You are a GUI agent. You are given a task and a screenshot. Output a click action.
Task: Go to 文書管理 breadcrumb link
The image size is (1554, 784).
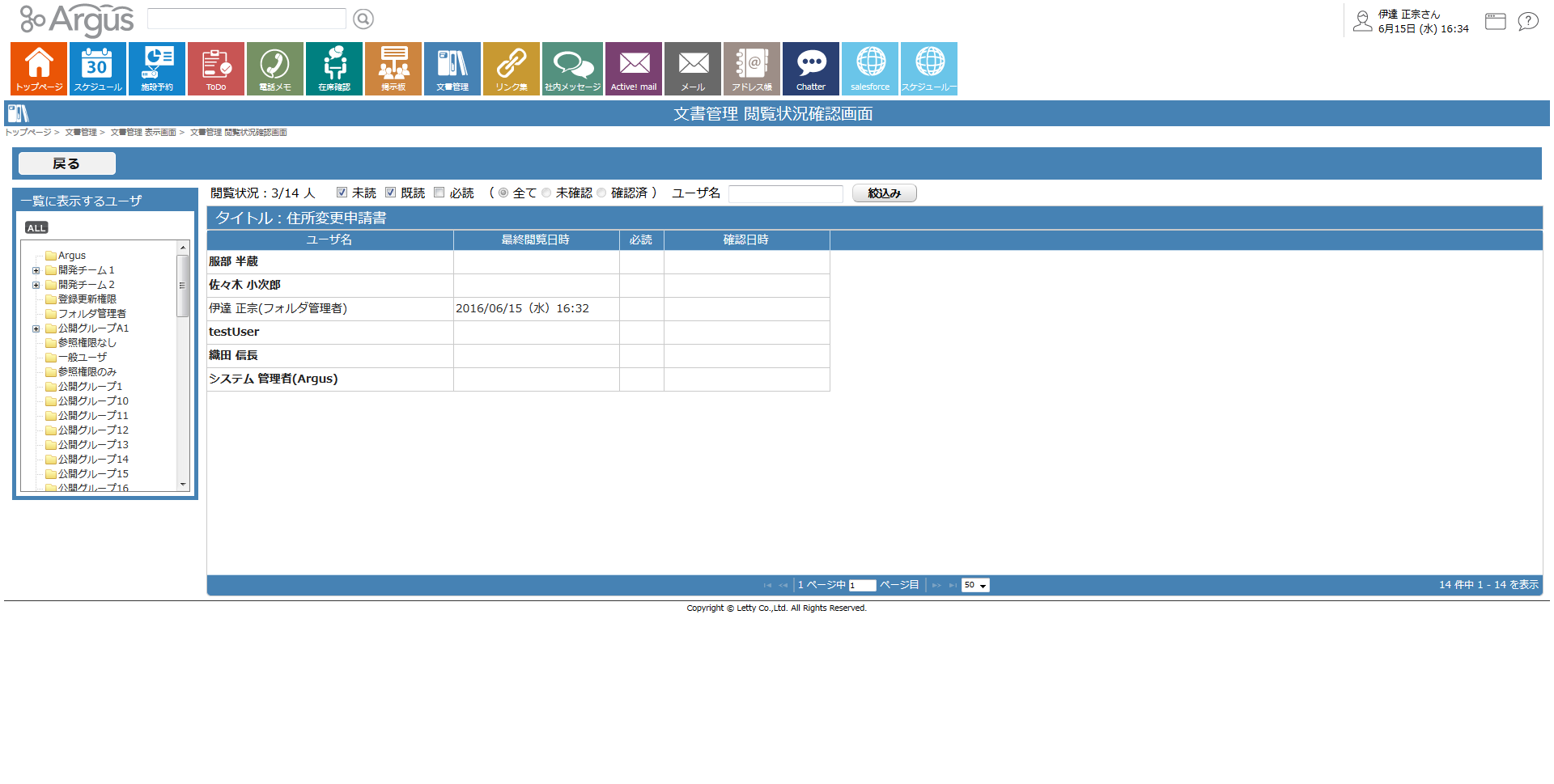(81, 133)
